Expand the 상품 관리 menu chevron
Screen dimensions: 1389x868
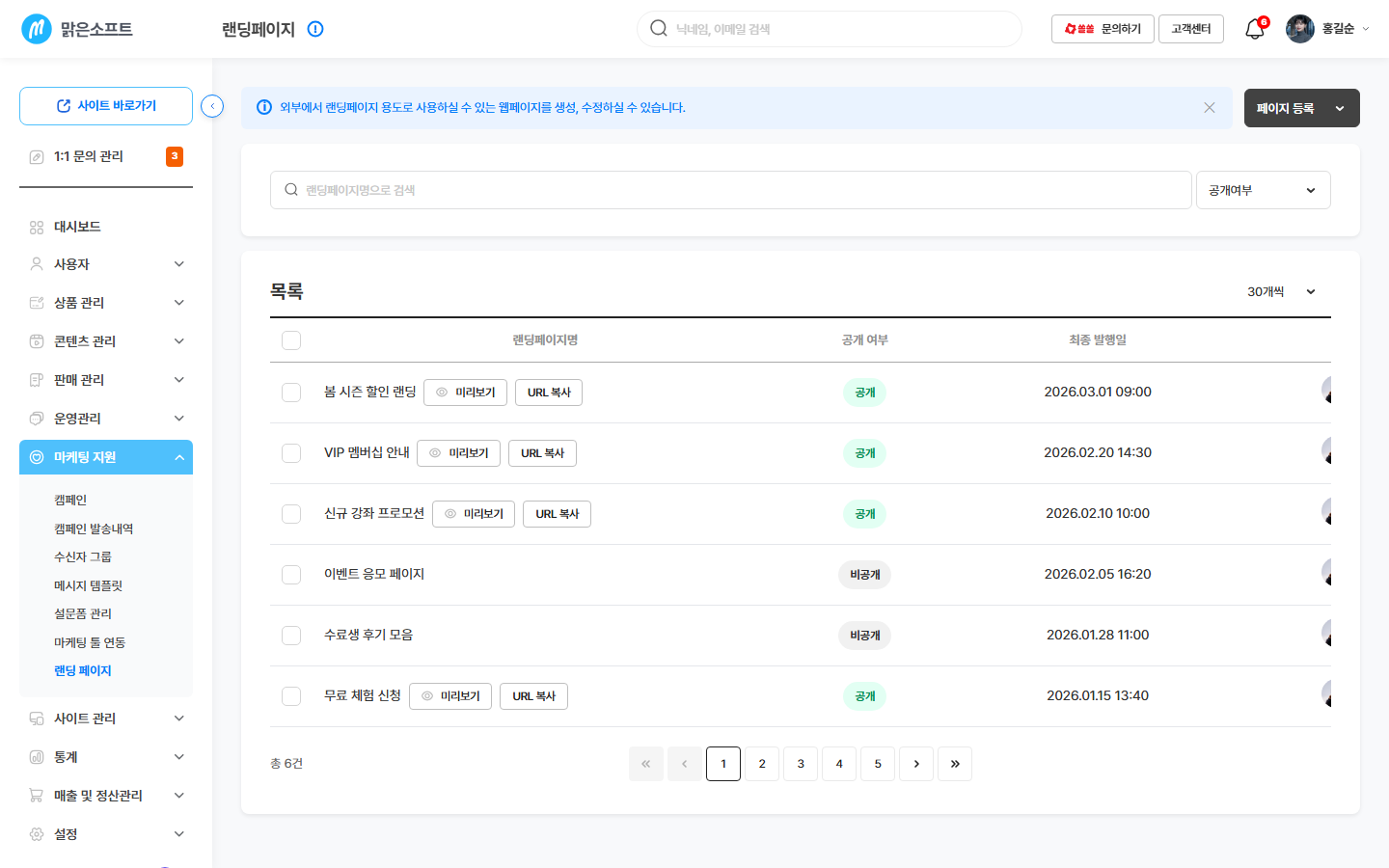coord(179,303)
